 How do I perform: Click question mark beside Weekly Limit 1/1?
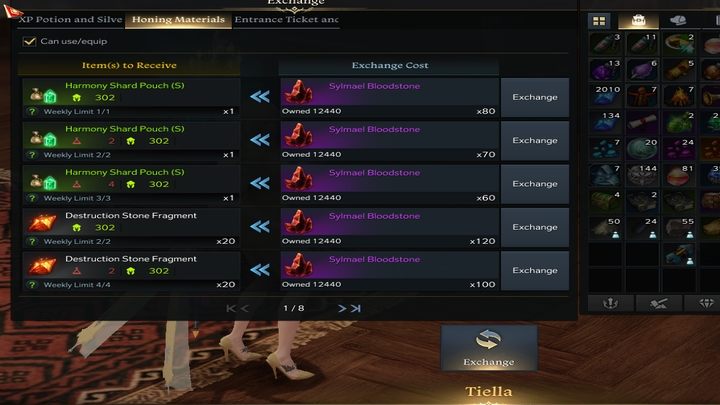[32, 112]
